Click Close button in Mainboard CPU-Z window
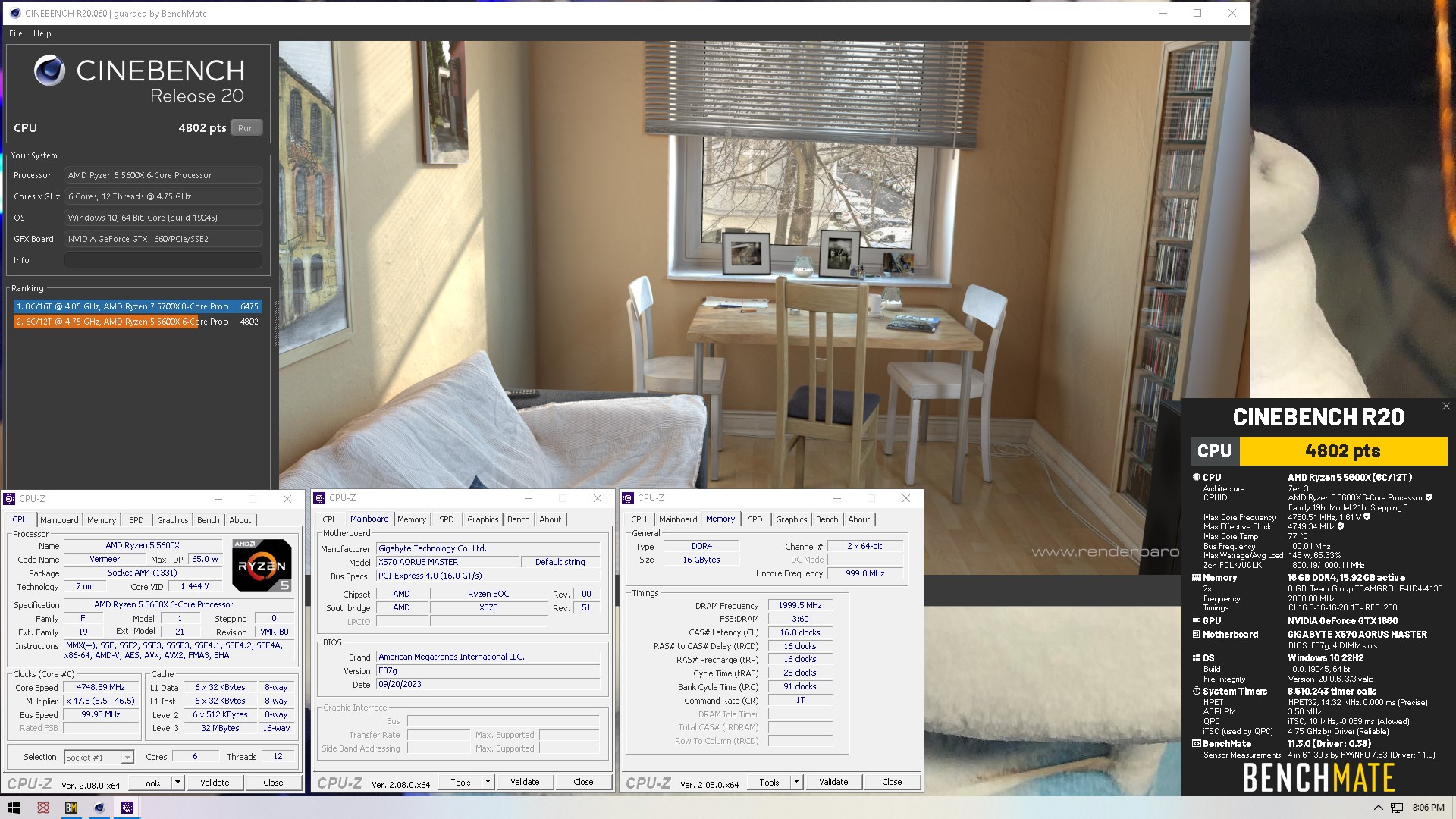Viewport: 1456px width, 819px height. click(x=583, y=782)
